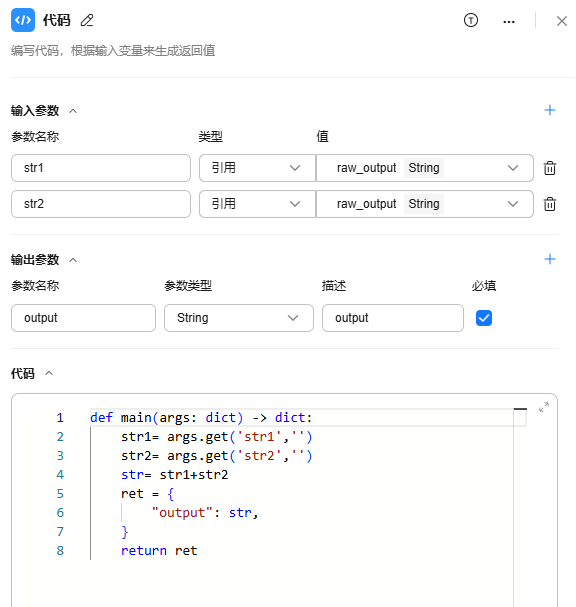
Task: Click the return ret line in the code editor
Action: coord(159,550)
